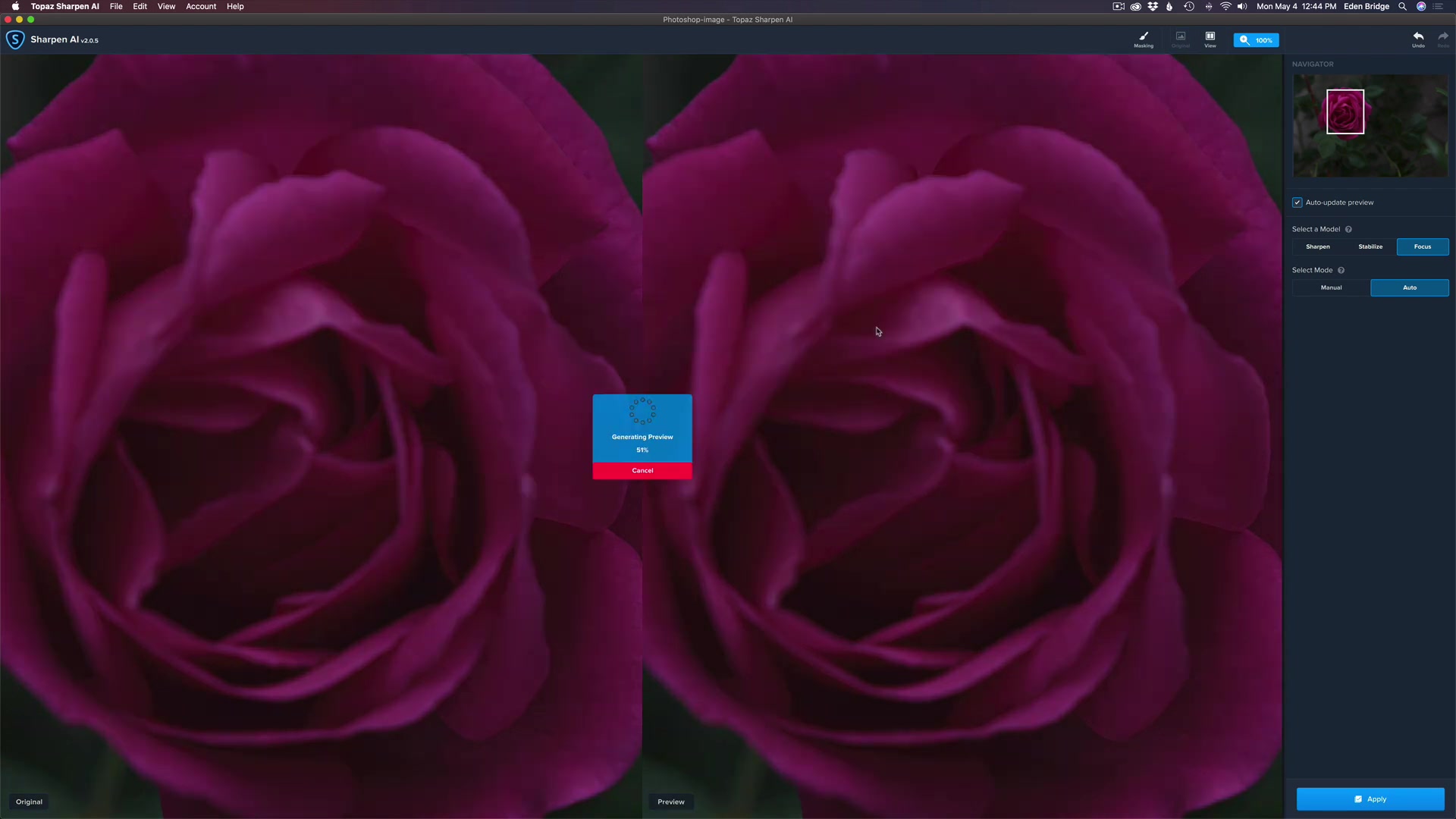The width and height of the screenshot is (1456, 819).
Task: Cancel the preview generation
Action: 642,471
